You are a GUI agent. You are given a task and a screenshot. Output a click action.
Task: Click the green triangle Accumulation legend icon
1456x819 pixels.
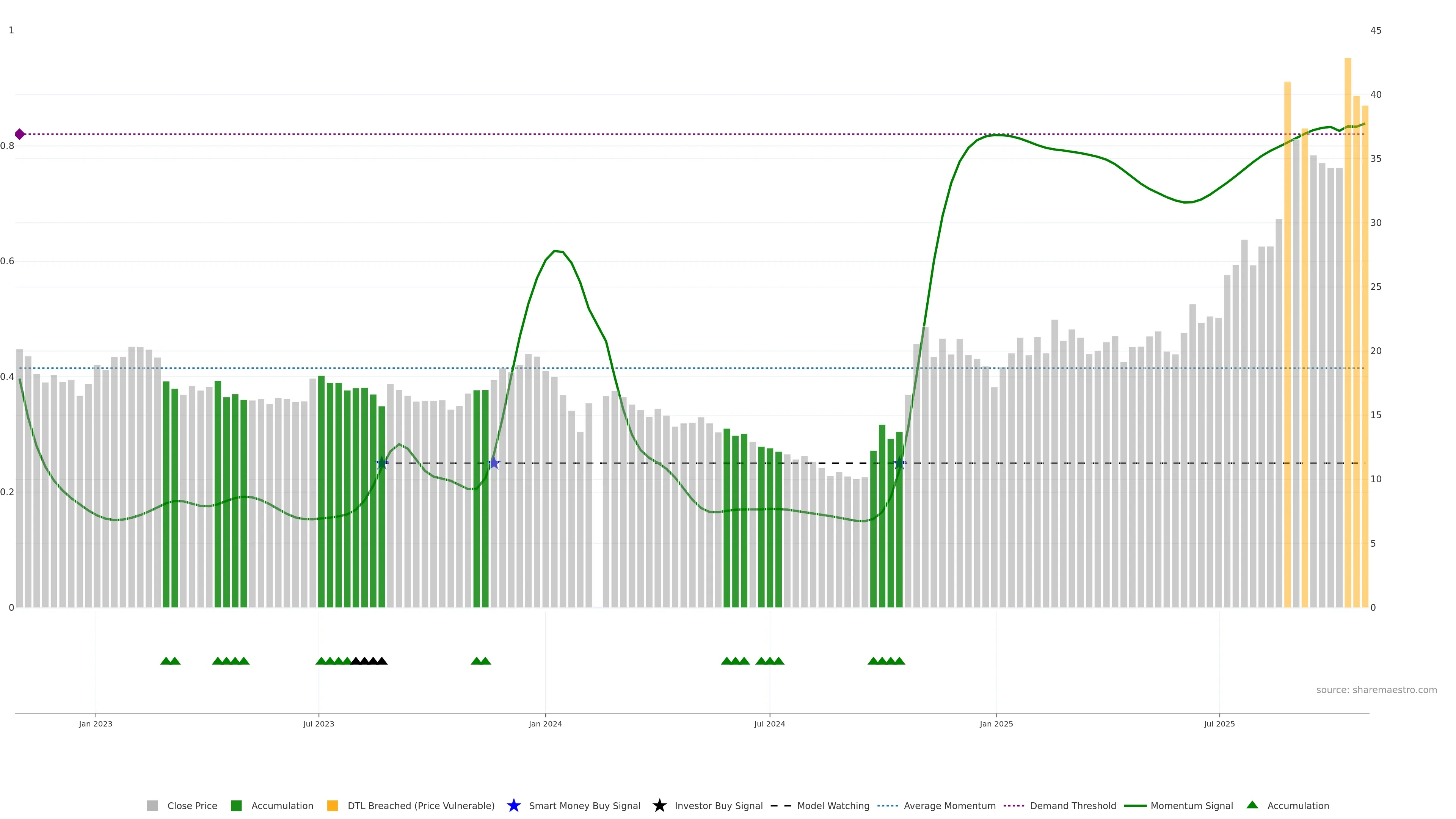pos(1252,805)
